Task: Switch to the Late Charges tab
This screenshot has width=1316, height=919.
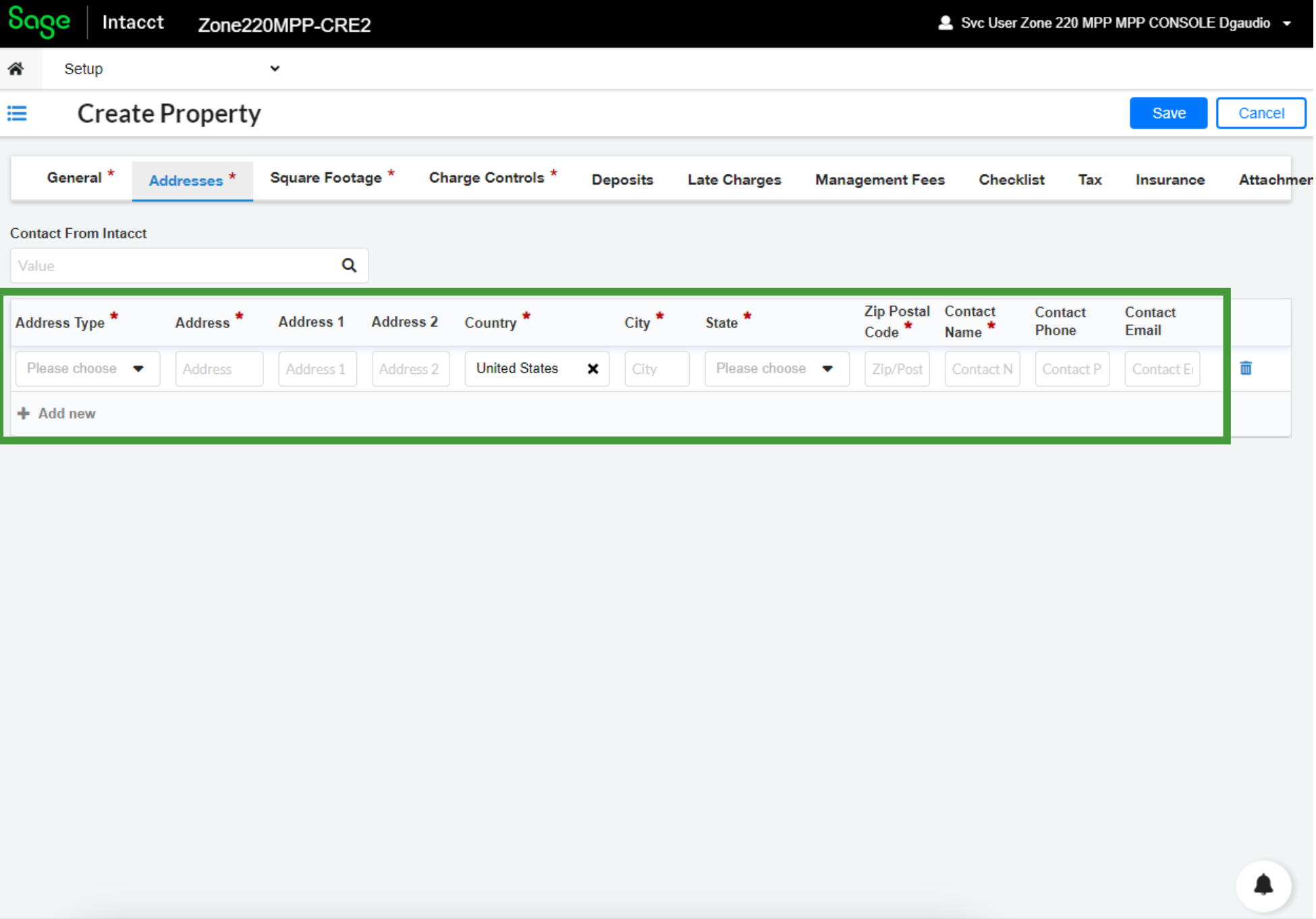Action: (734, 180)
